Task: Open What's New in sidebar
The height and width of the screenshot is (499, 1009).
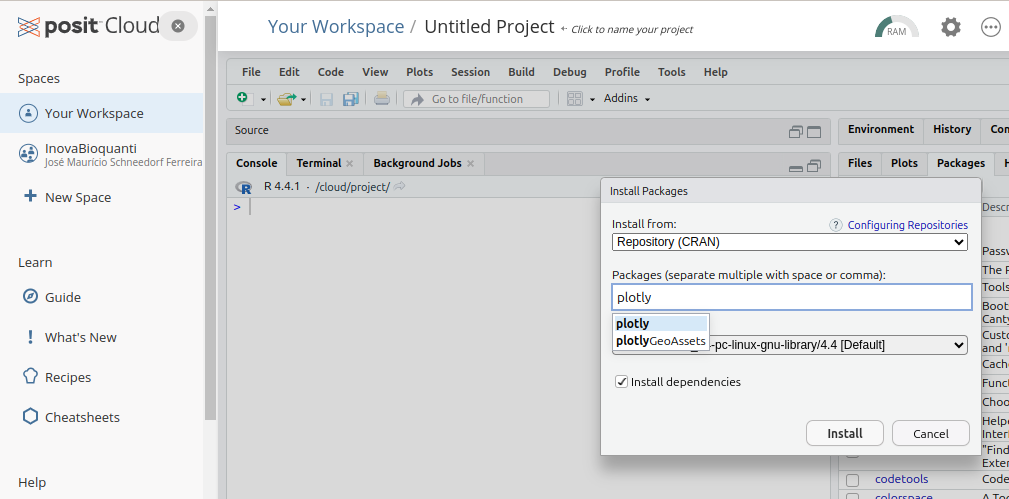Action: [69, 337]
